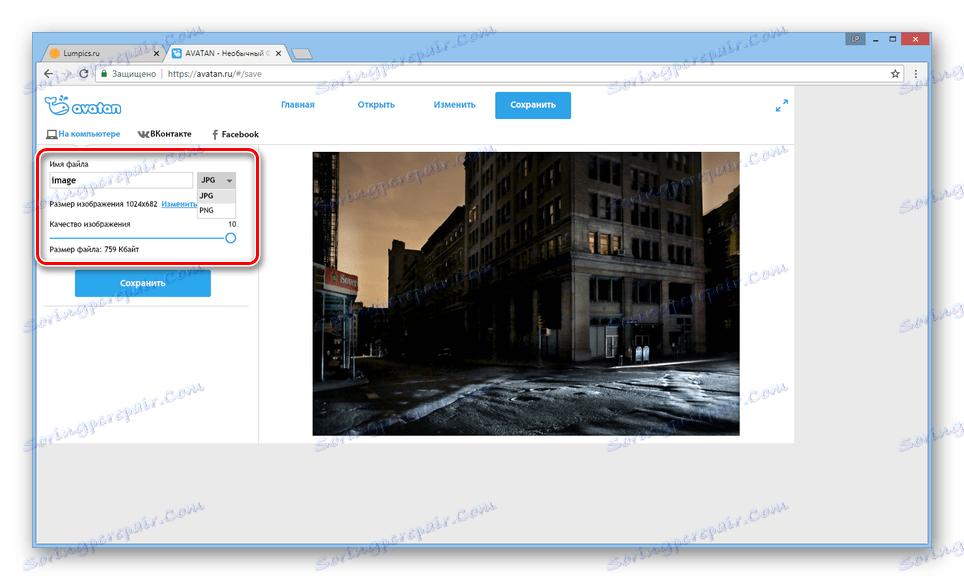Click the Имя файла label
The image size is (964, 580).
[69, 164]
